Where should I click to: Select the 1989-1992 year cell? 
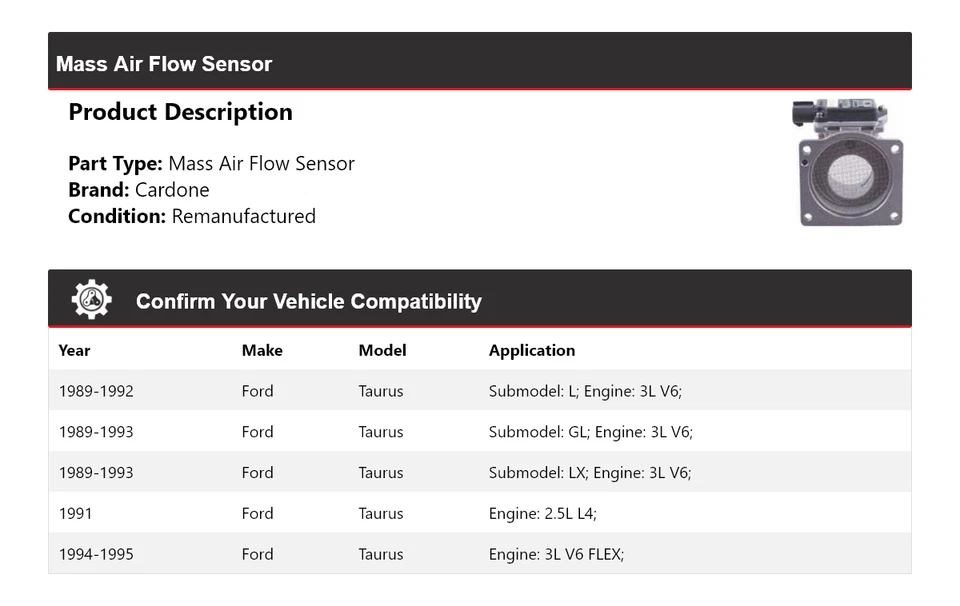click(x=96, y=391)
